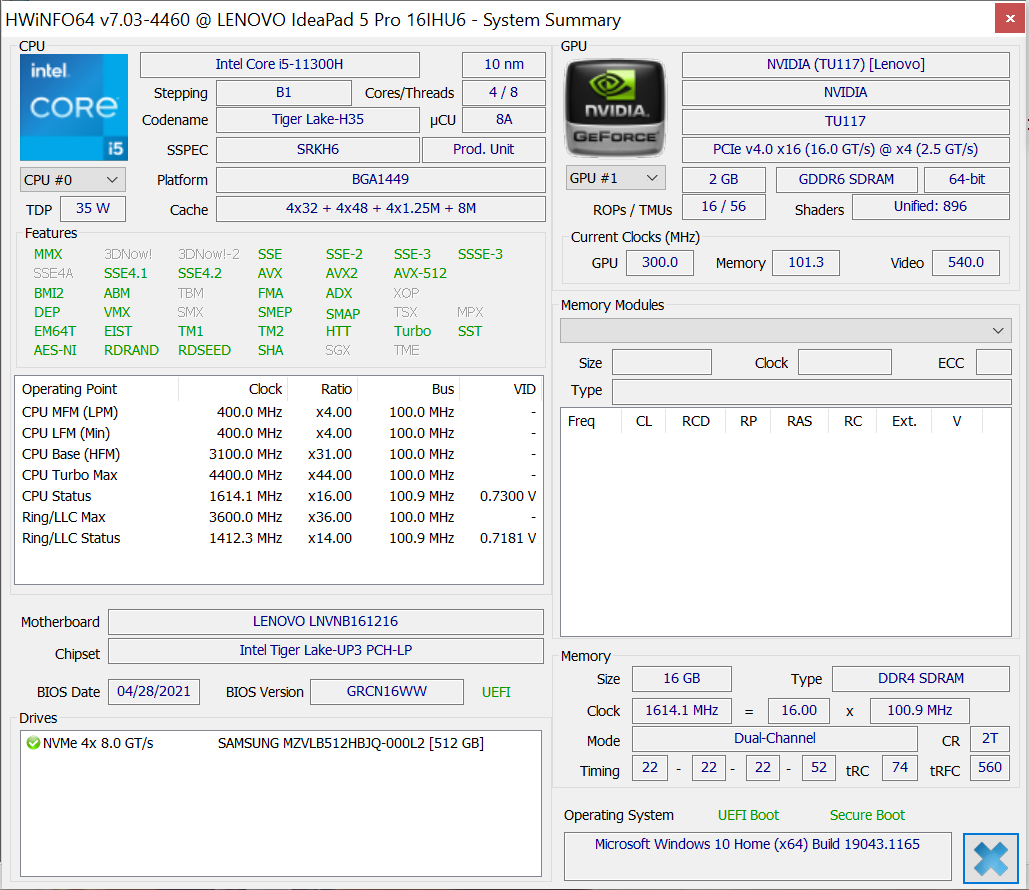Open the CPU #0 selector dropdown

(x=72, y=180)
